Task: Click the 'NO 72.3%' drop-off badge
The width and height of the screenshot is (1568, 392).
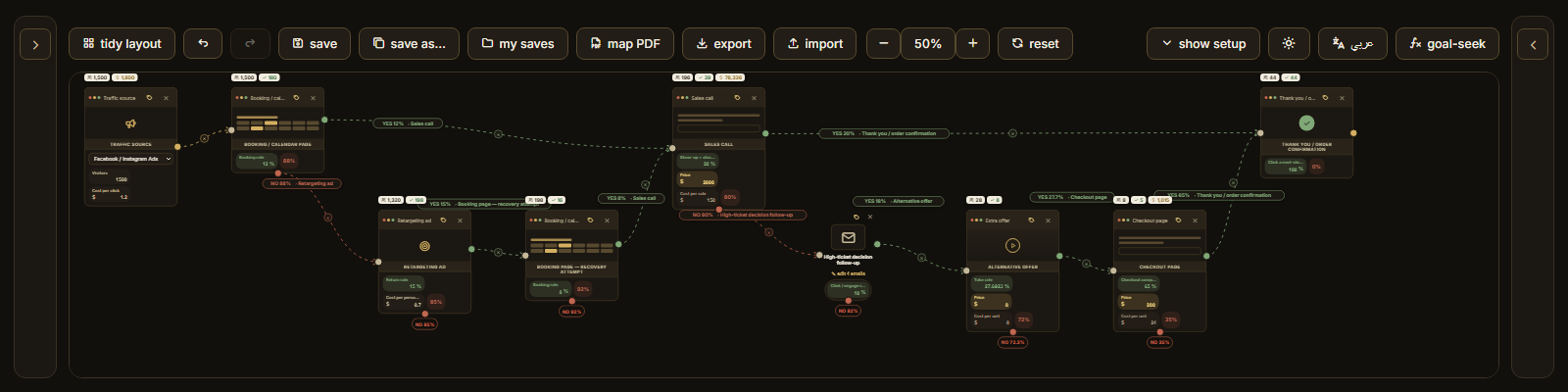Action: tap(1012, 342)
